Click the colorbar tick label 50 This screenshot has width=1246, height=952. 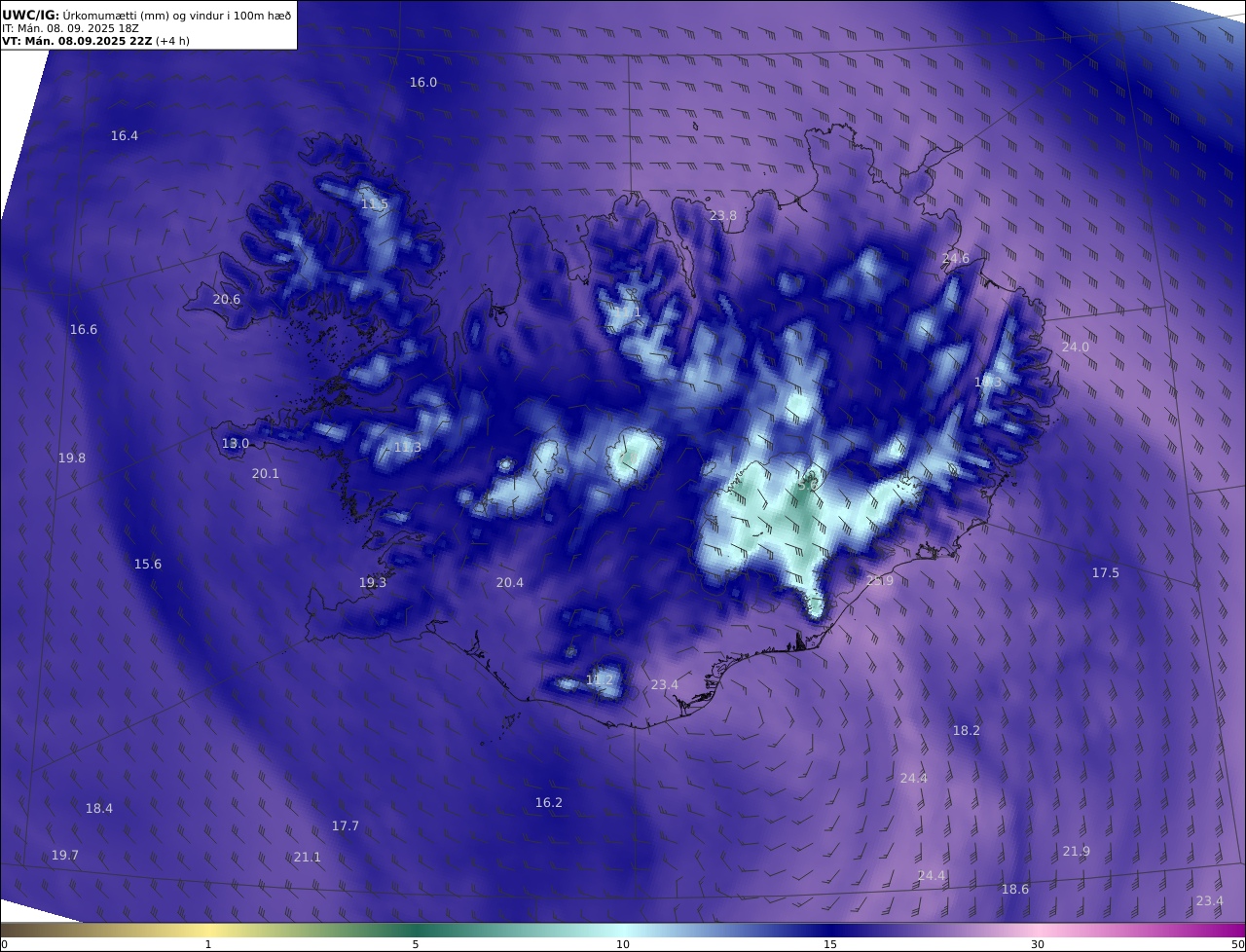click(x=1237, y=945)
